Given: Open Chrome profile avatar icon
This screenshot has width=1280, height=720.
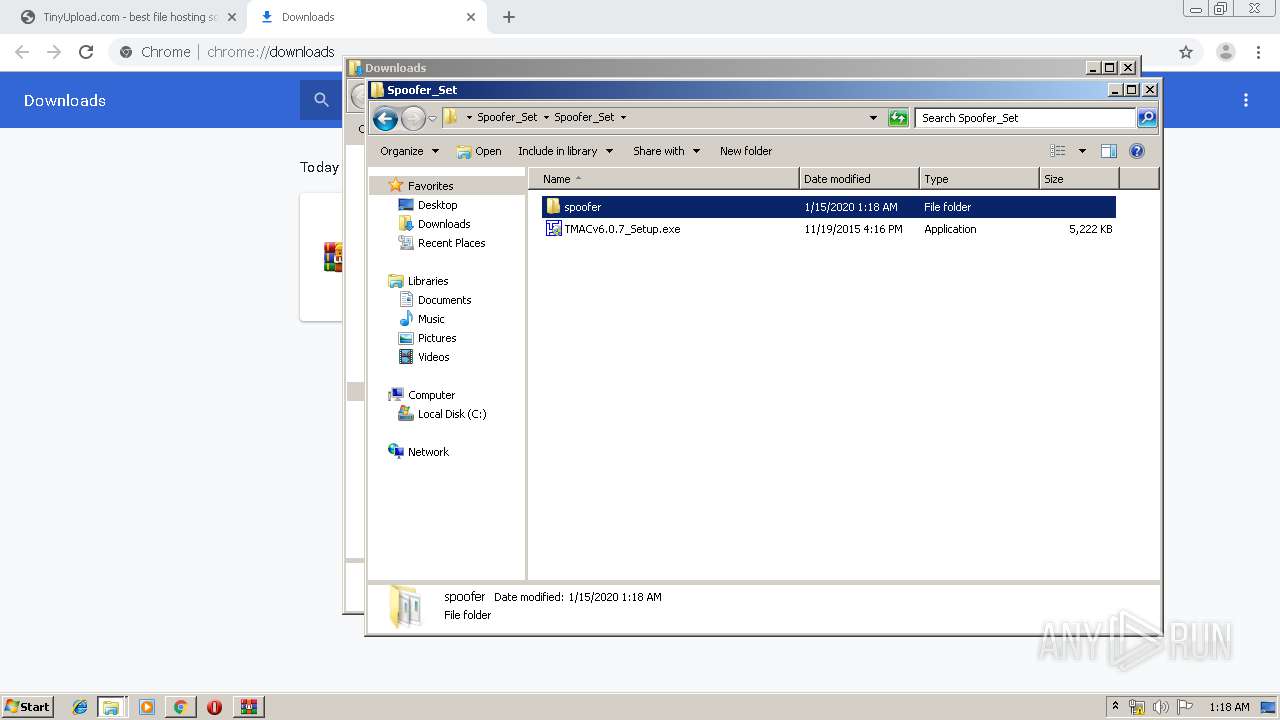Looking at the screenshot, I should point(1225,52).
